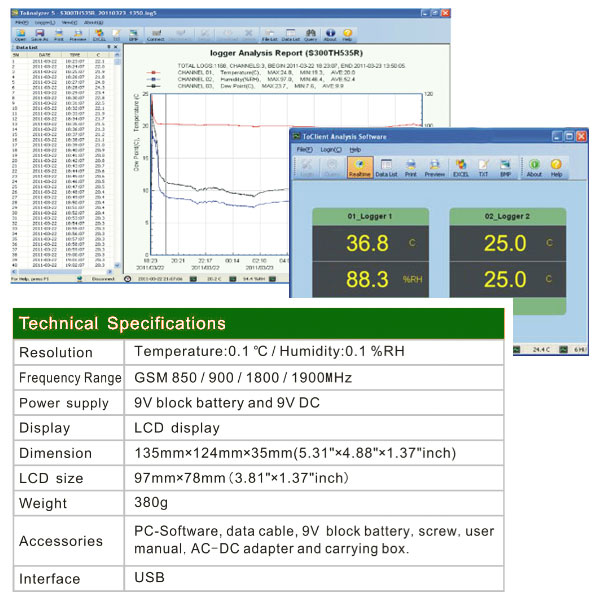
Task: Open the Login menu in ToClient
Action: (x=331, y=150)
